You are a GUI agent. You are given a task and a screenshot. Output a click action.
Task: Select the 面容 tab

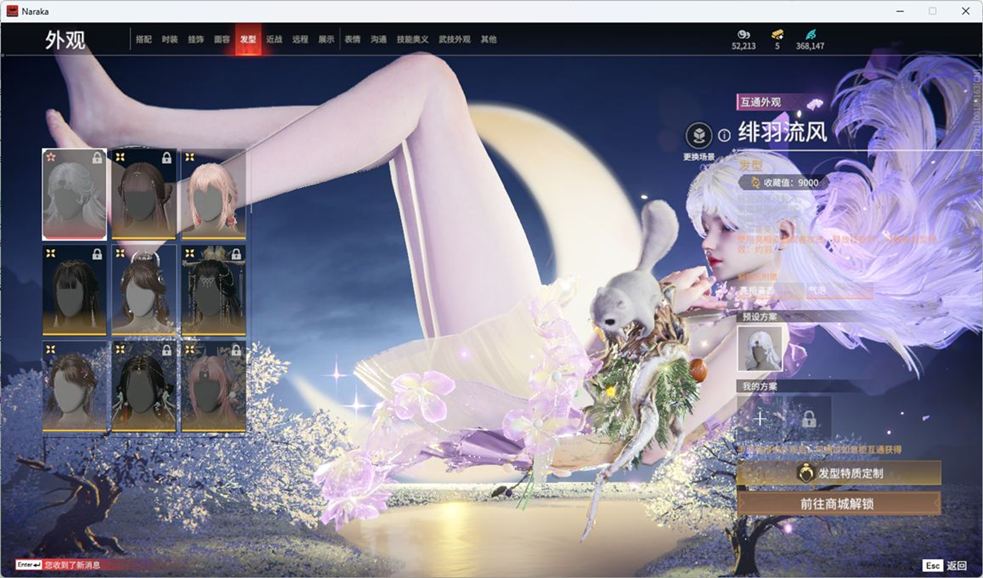pos(222,39)
